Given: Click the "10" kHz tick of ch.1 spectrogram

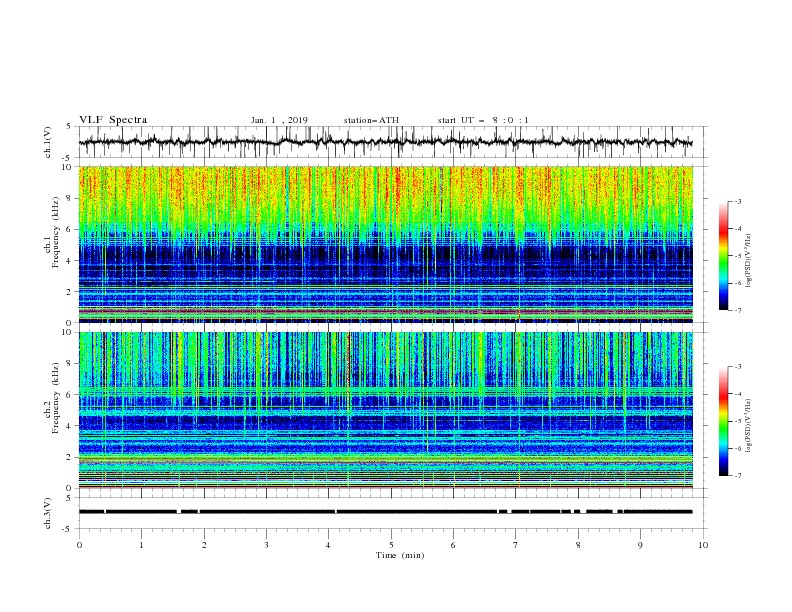Looking at the screenshot, I should pyautogui.click(x=68, y=167).
